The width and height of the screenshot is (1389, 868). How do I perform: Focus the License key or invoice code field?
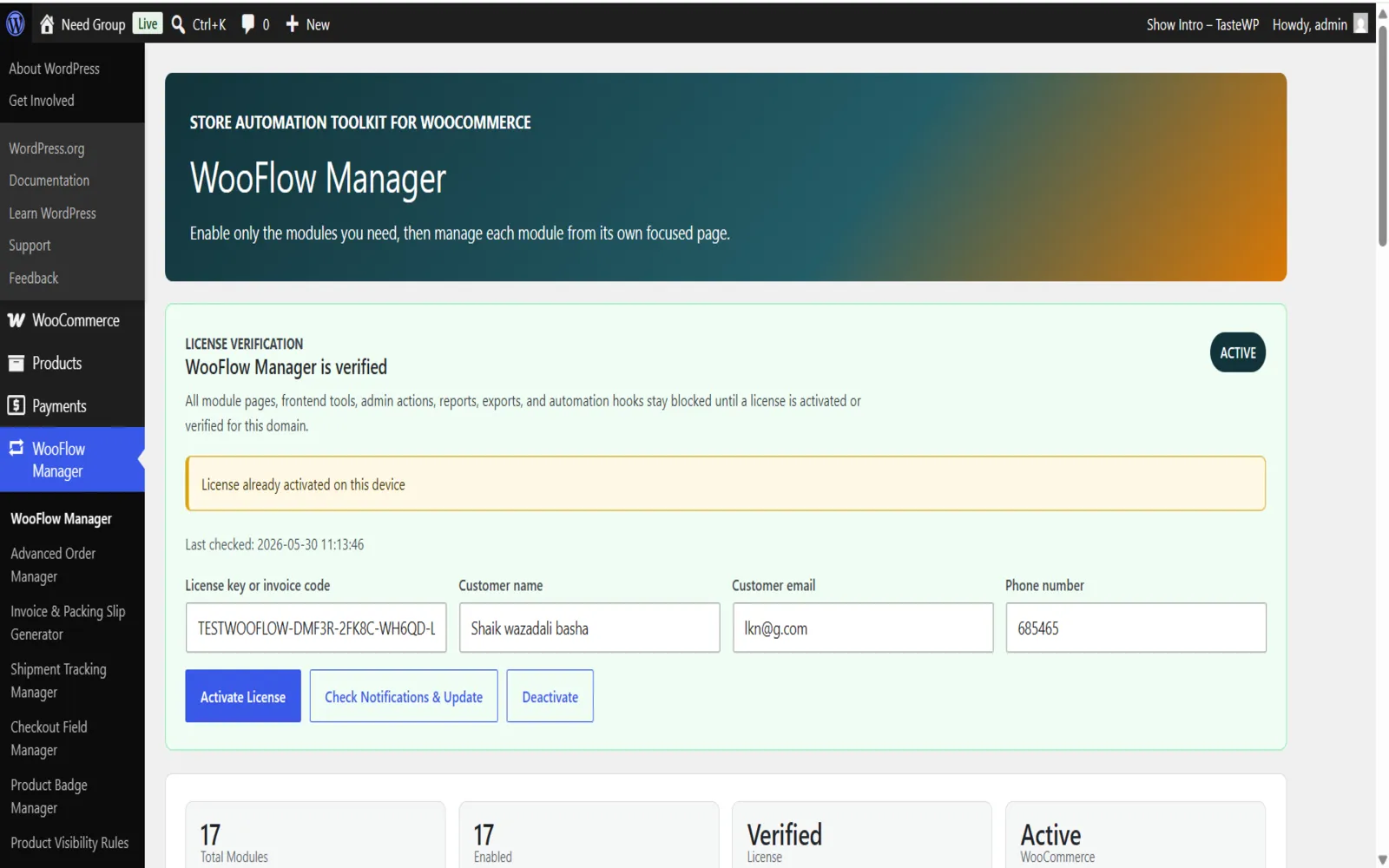[x=316, y=628]
